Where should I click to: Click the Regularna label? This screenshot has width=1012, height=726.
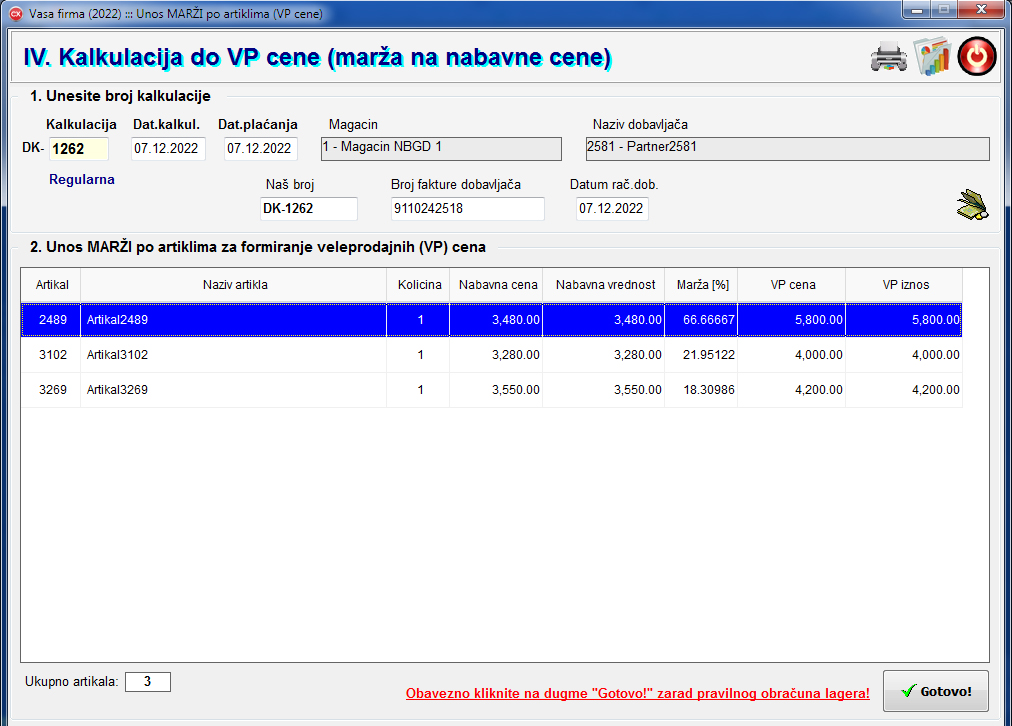(x=82, y=179)
